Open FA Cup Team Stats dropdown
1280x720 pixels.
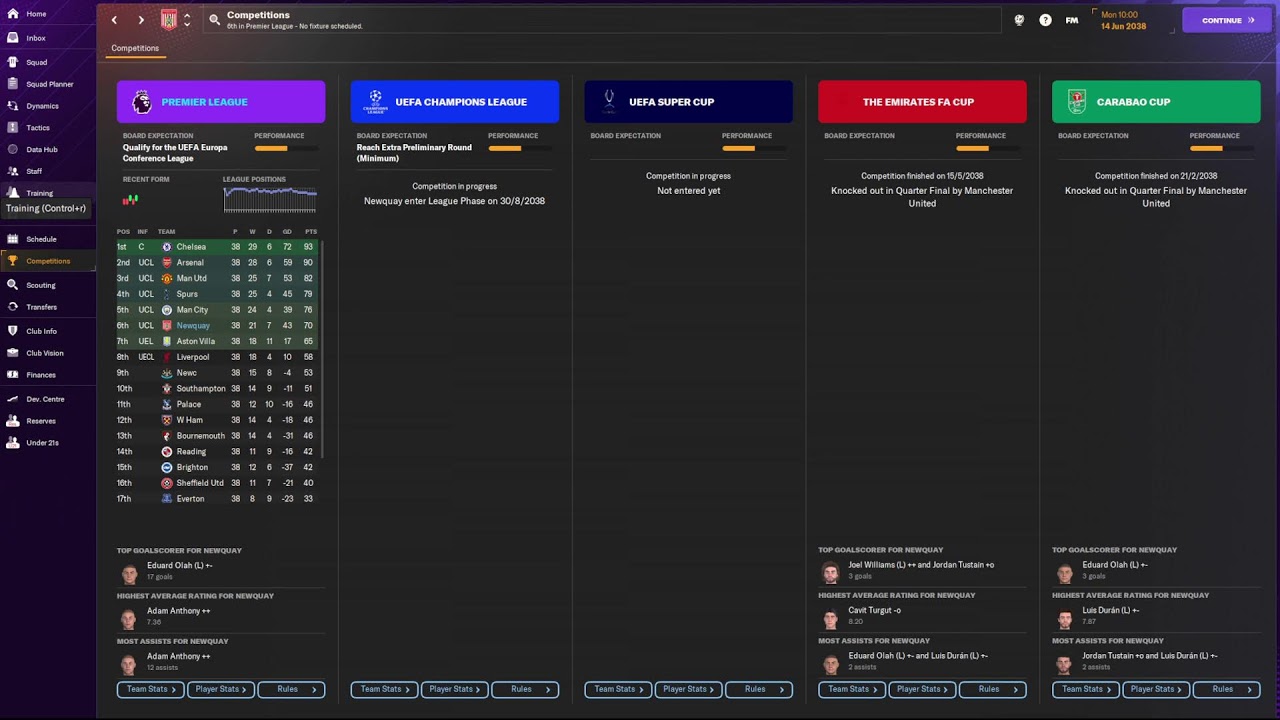(x=853, y=689)
